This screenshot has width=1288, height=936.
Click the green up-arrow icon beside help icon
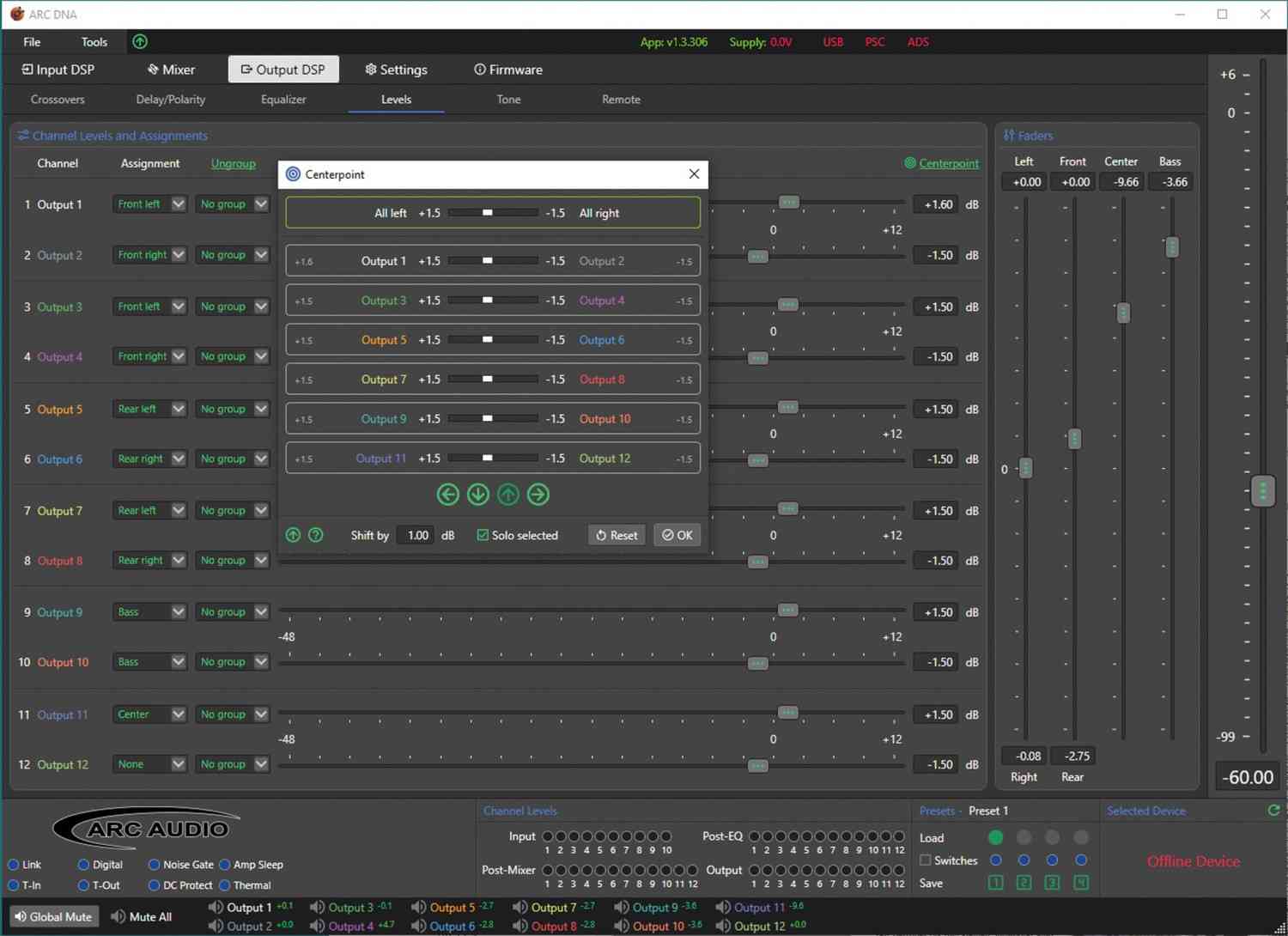[x=293, y=535]
